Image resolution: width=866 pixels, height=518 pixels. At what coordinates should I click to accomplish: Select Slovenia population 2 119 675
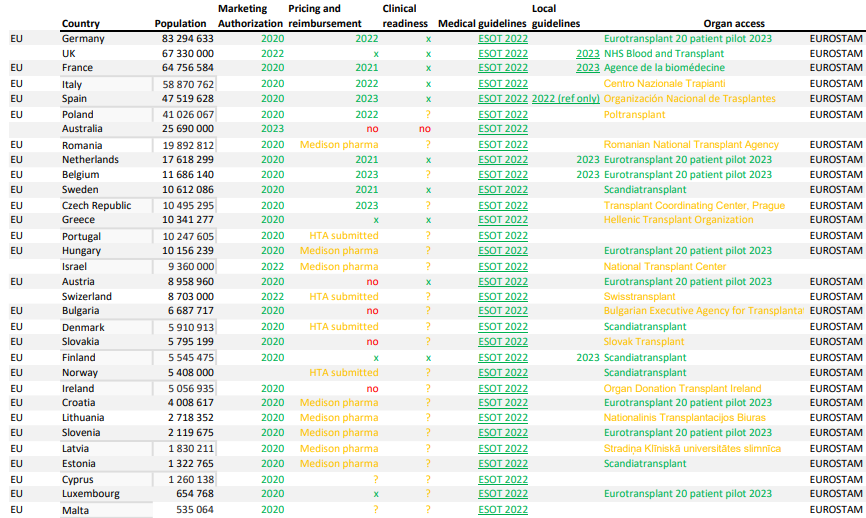click(x=191, y=432)
